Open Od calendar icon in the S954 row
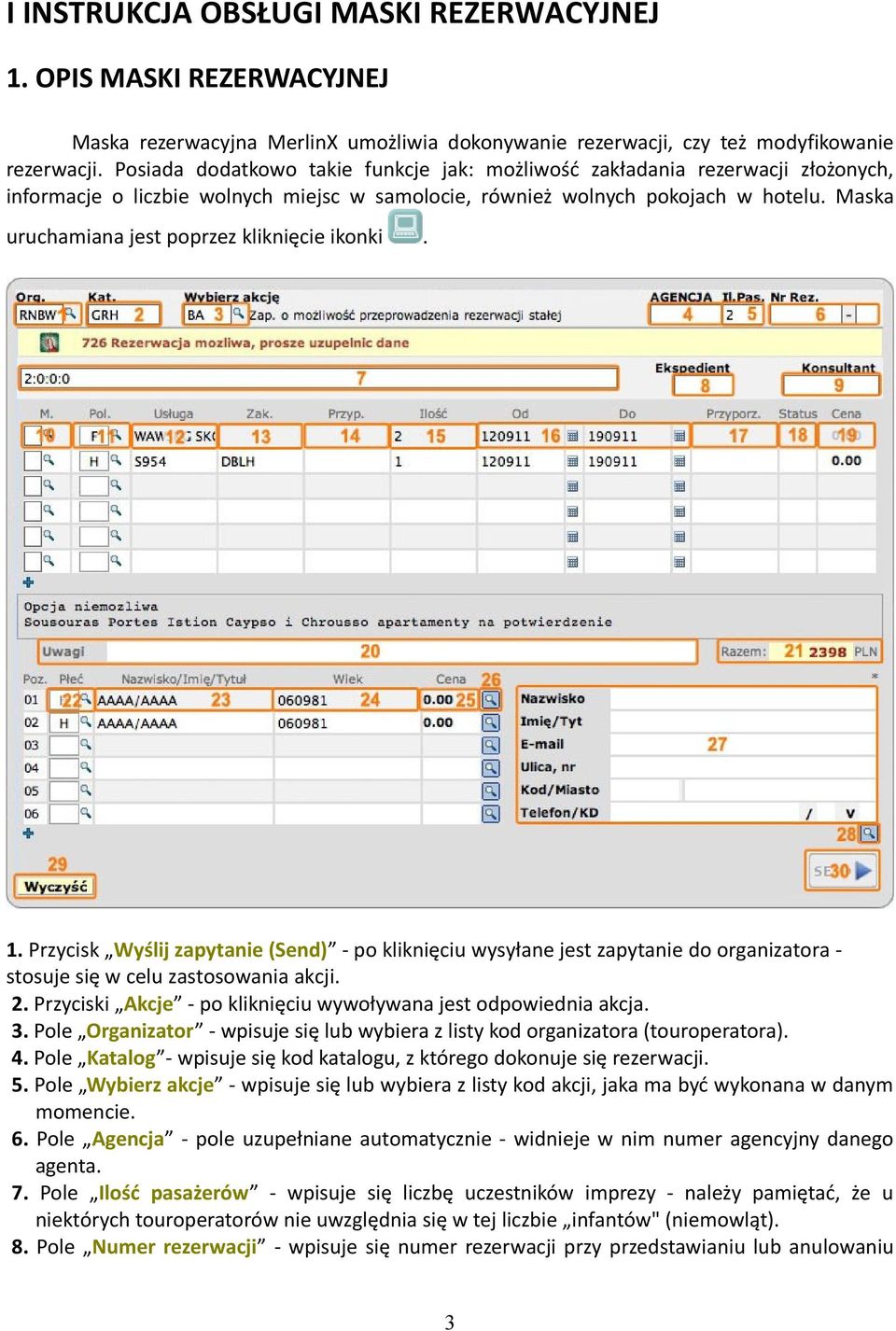 tap(572, 461)
